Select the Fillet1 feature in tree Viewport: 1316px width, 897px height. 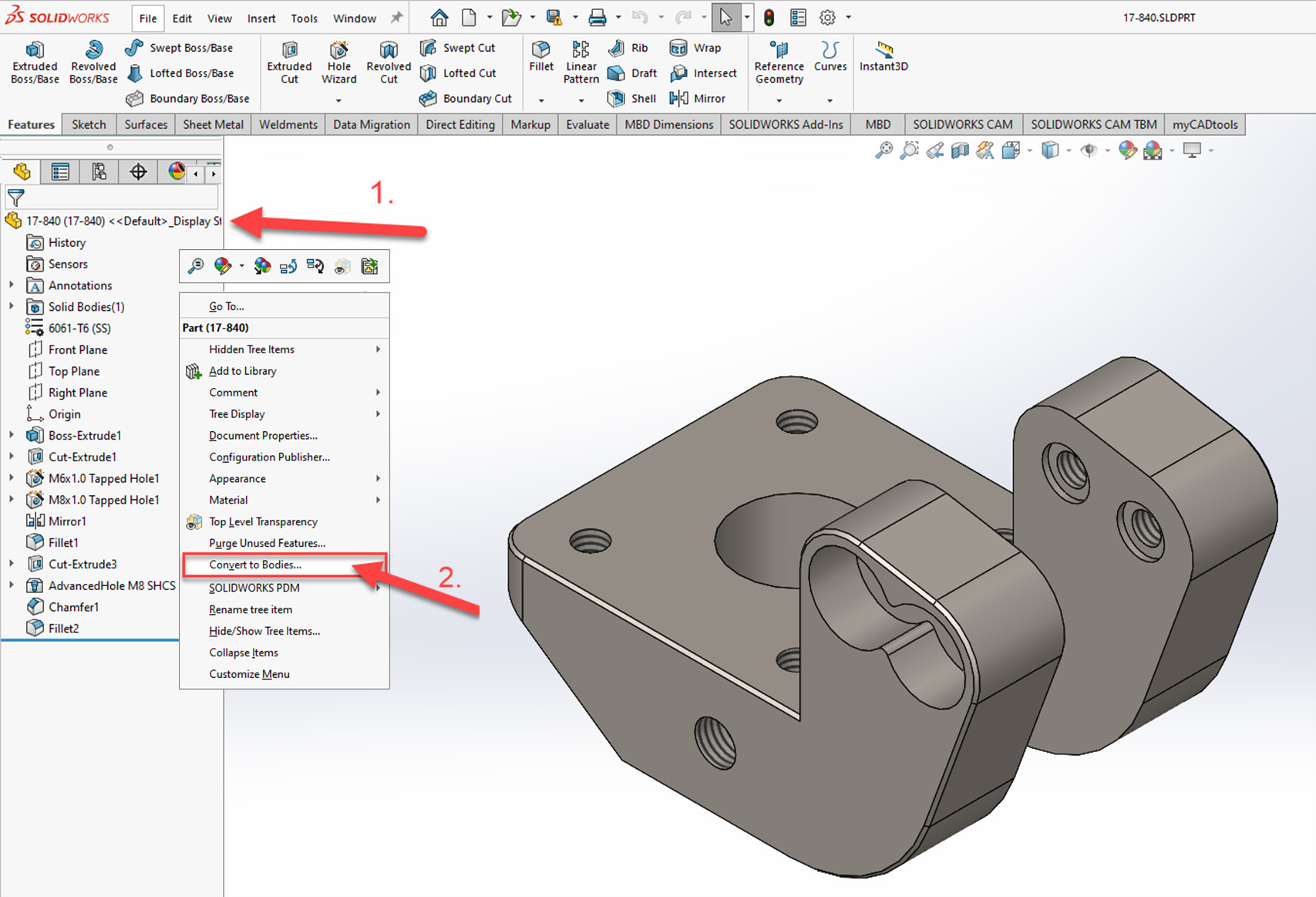(x=63, y=543)
